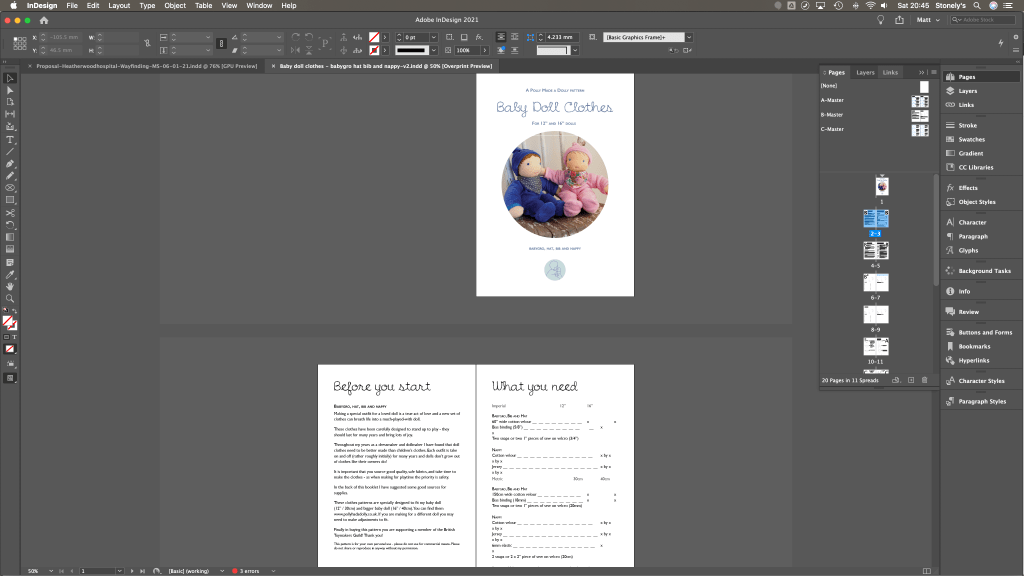Open the zoom level dropdown at 50%

coord(49,570)
